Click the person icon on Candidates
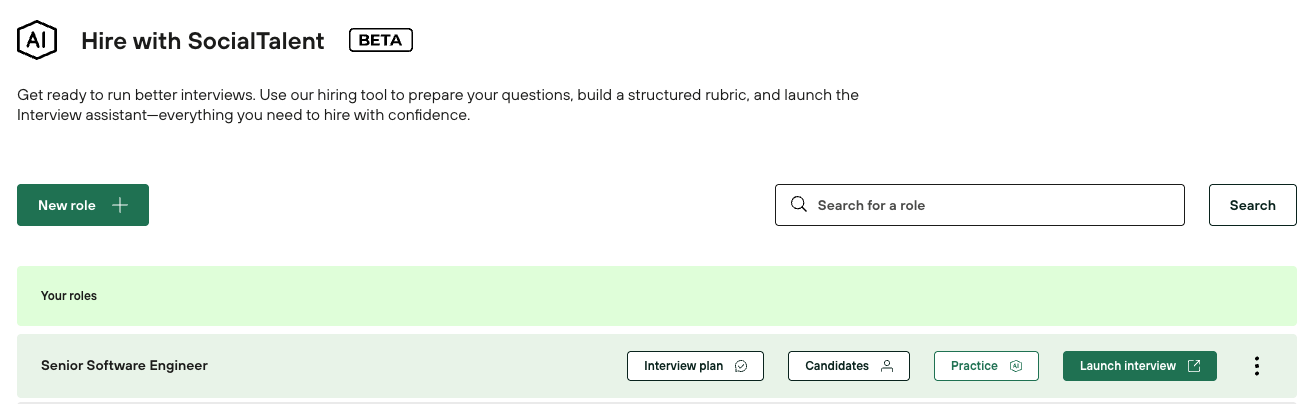Image resolution: width=1315 pixels, height=404 pixels. coord(886,366)
